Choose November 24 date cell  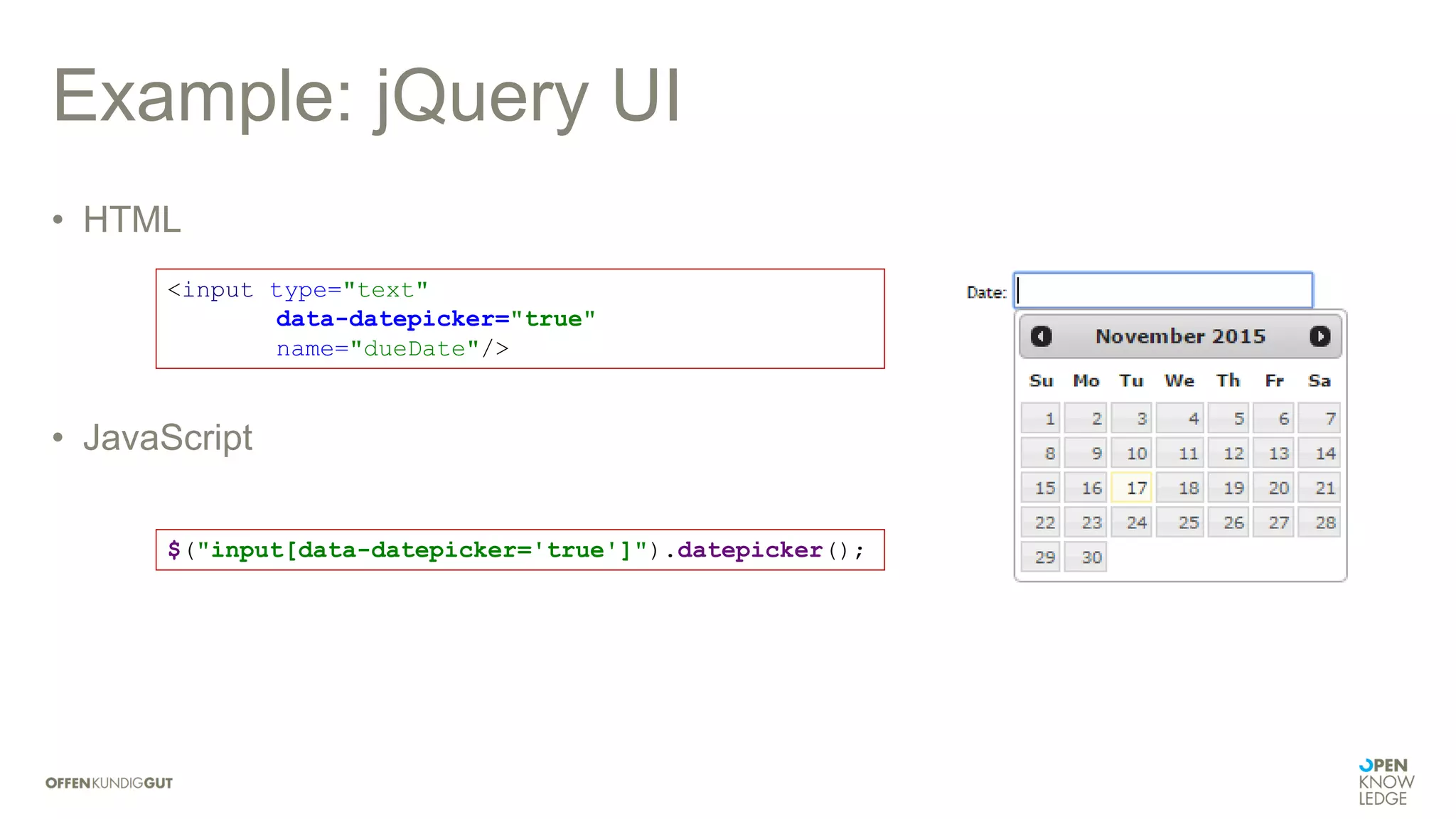click(x=1131, y=523)
